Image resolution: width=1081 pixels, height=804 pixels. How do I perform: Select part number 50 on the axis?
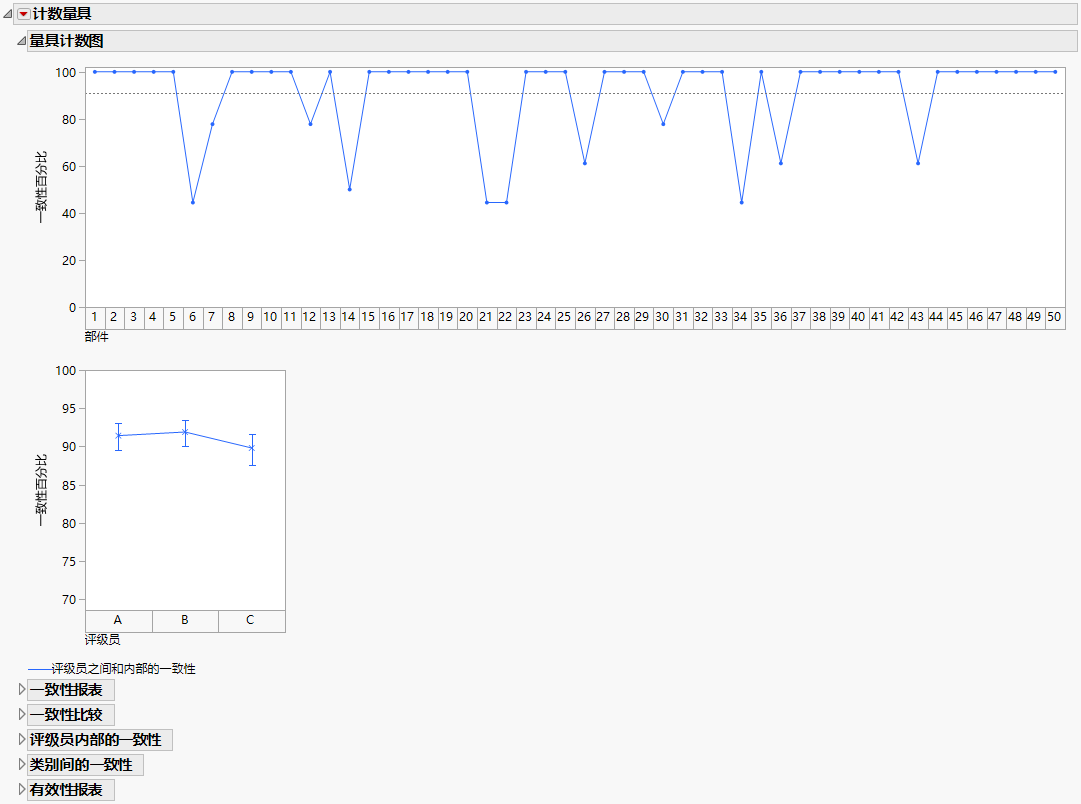point(1054,317)
